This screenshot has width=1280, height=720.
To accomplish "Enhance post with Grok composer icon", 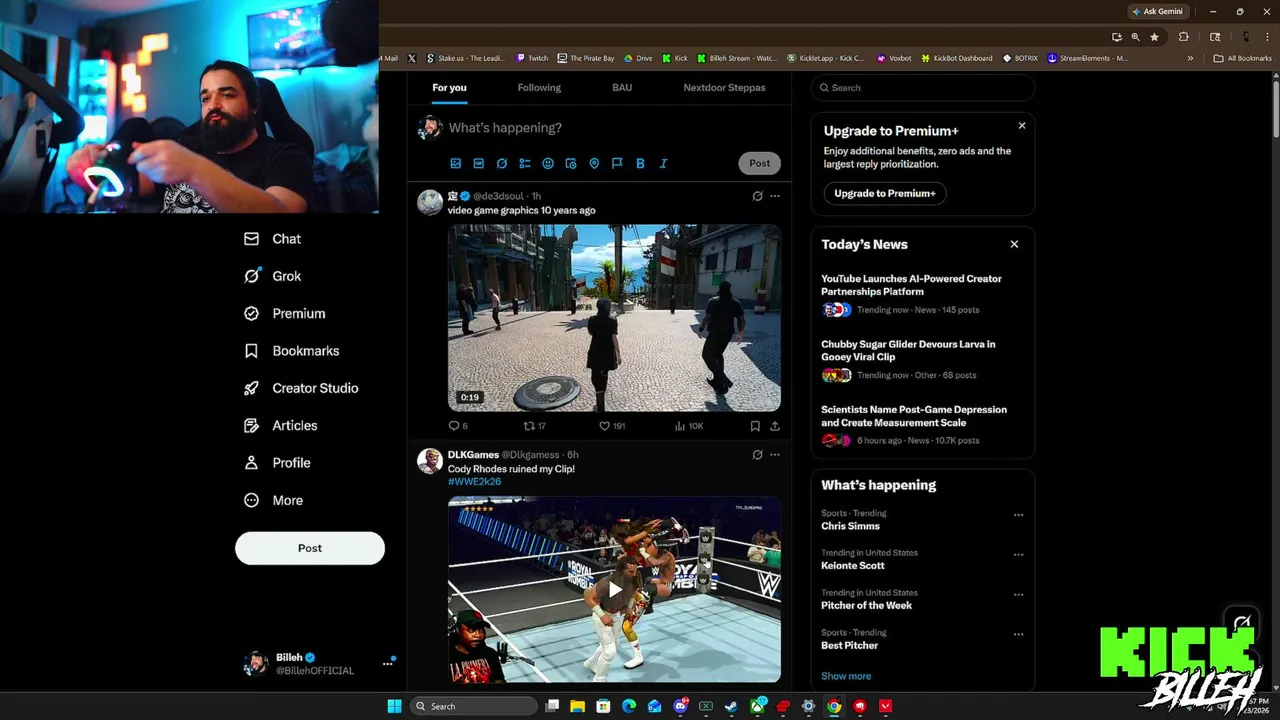I will pos(502,163).
